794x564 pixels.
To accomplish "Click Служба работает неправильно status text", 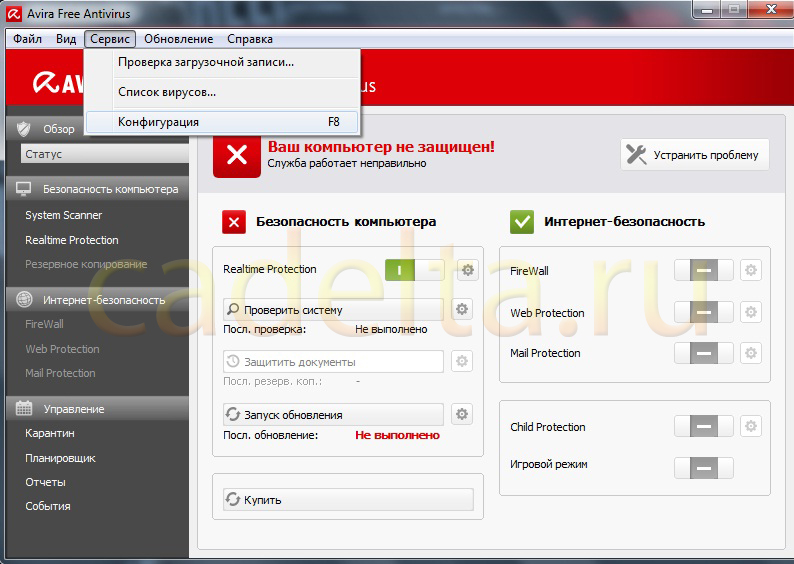I will [x=347, y=164].
